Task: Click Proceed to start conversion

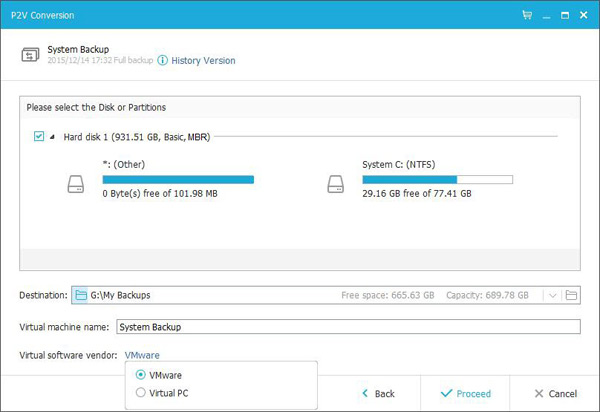Action: (466, 394)
